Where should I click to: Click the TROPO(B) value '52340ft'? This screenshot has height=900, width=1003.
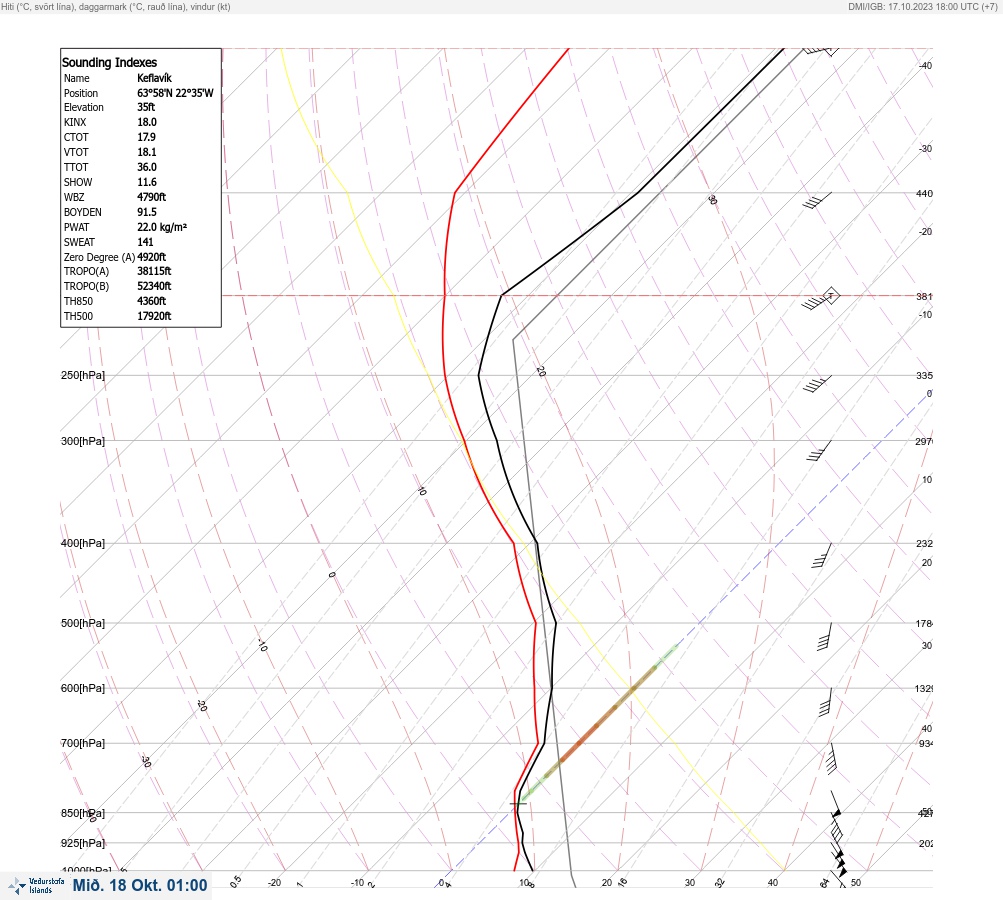click(154, 286)
